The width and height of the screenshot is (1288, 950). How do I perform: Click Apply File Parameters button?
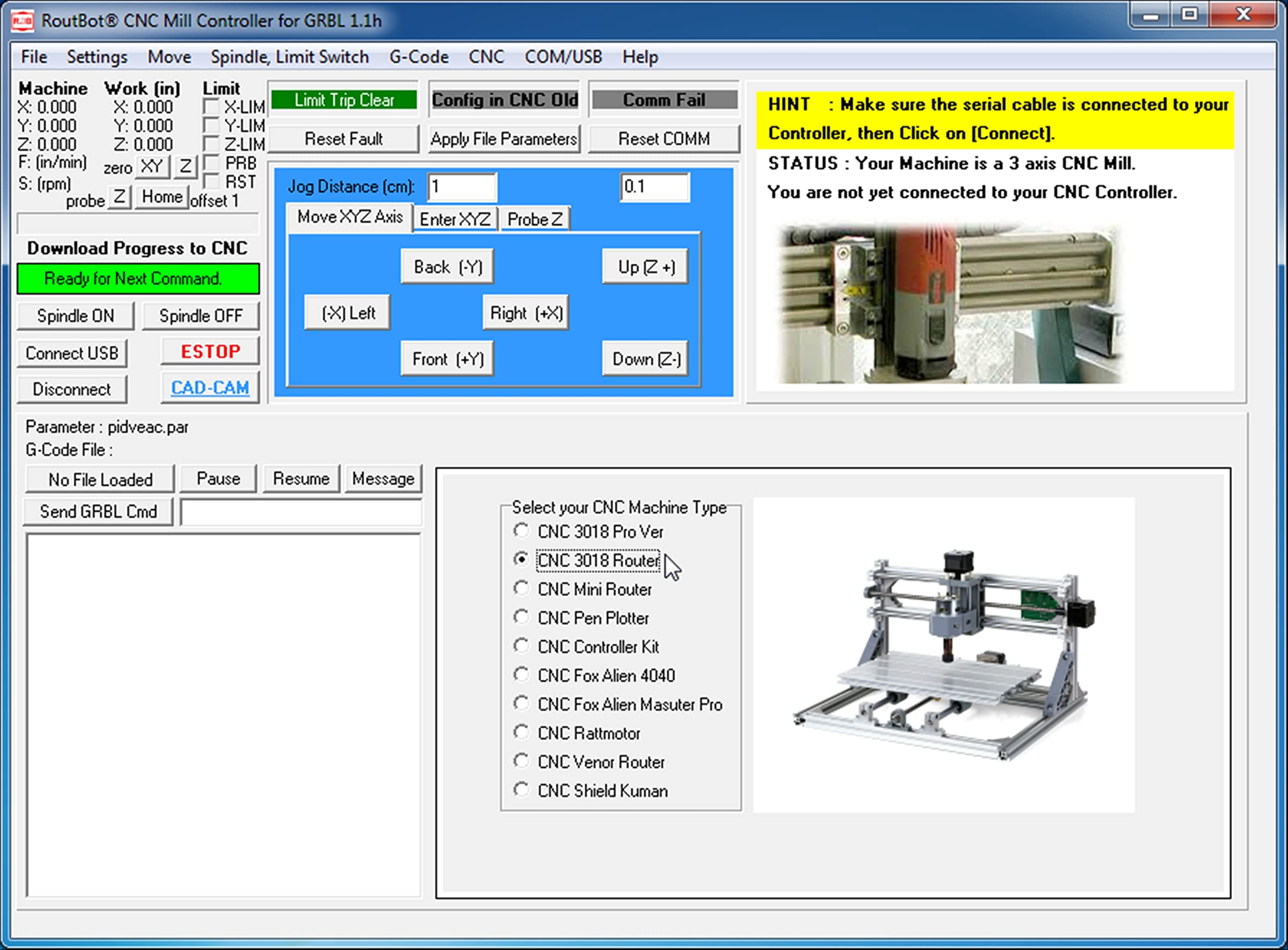coord(504,138)
